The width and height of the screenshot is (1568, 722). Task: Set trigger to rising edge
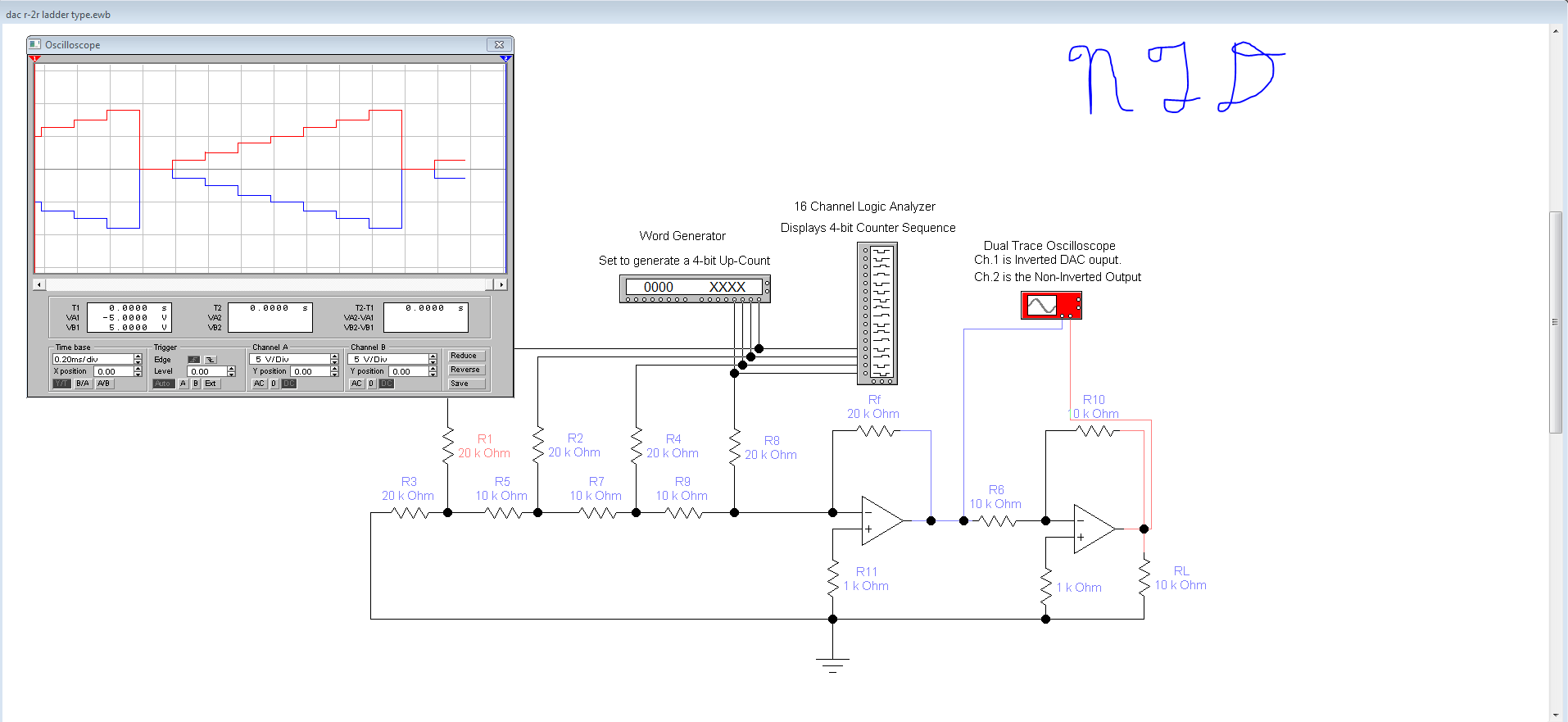click(x=194, y=360)
